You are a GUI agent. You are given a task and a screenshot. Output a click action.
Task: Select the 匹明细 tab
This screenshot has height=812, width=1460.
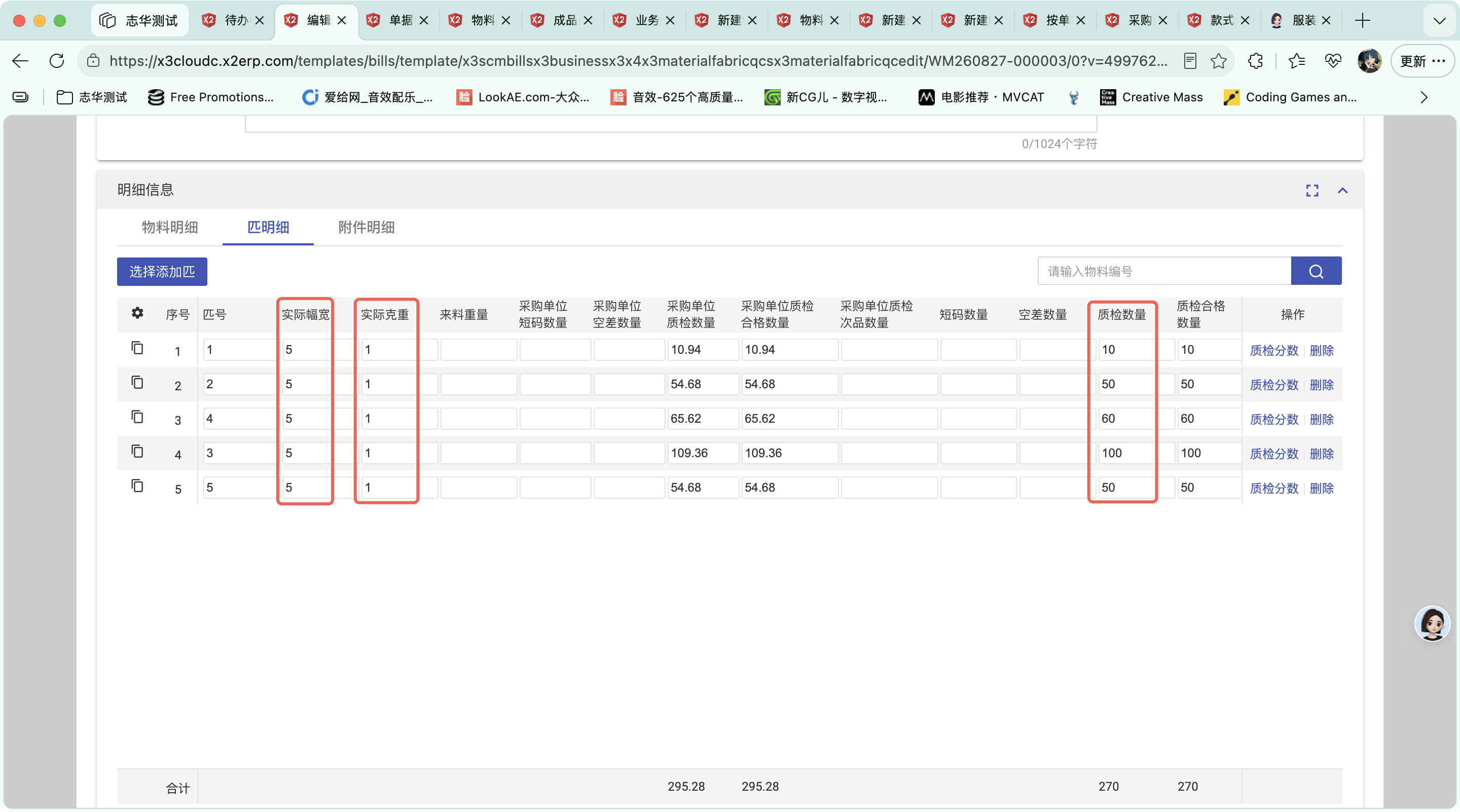tap(268, 227)
